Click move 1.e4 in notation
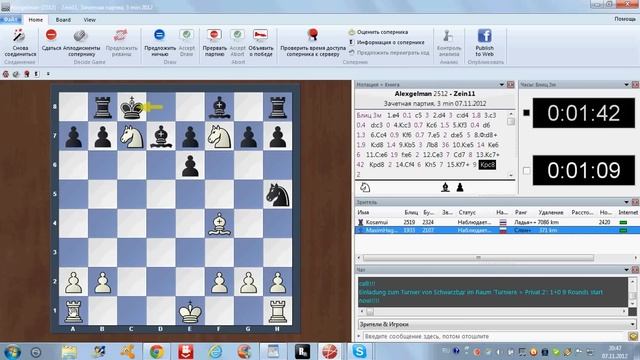640x360 pixels. click(393, 116)
